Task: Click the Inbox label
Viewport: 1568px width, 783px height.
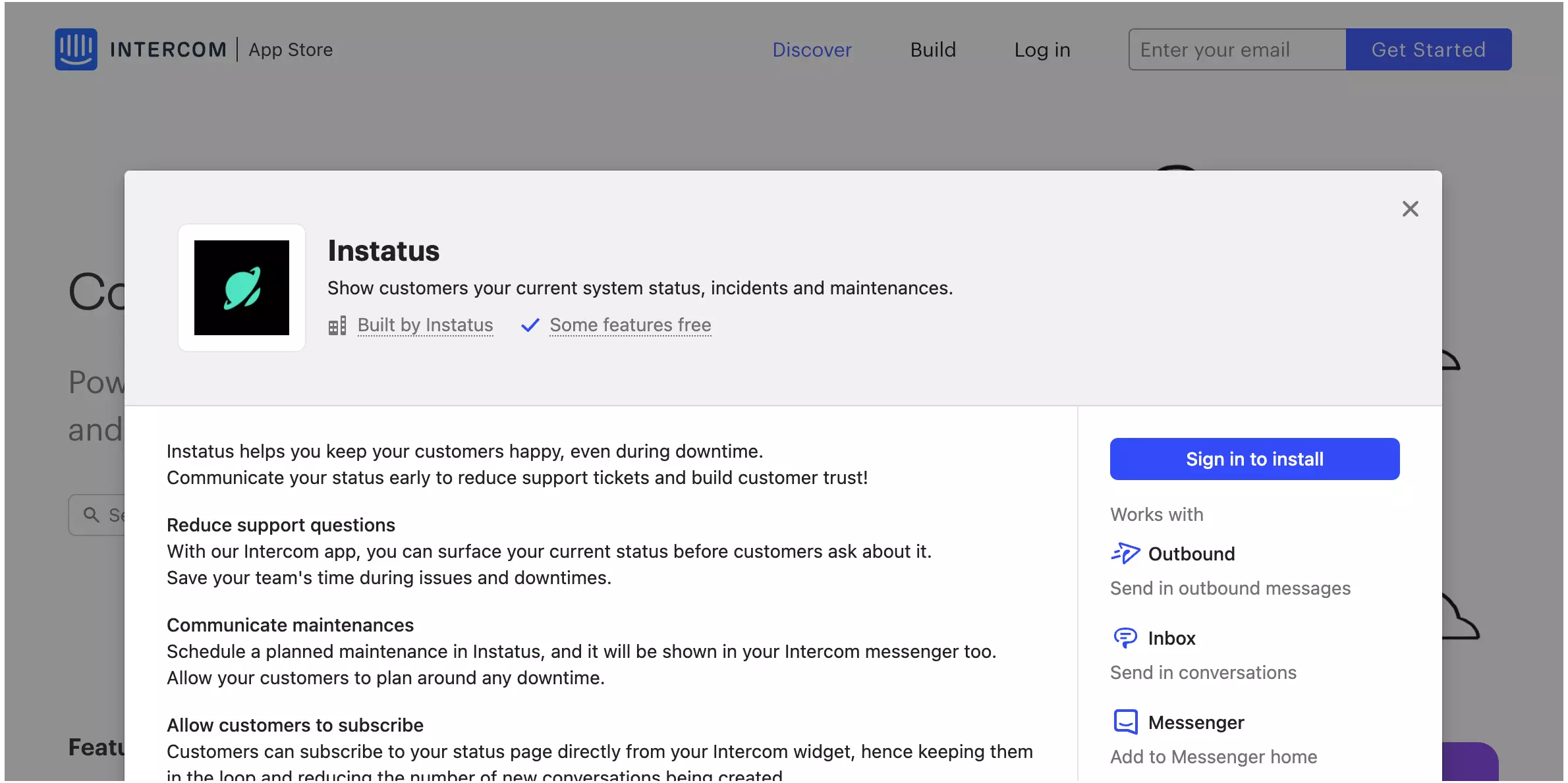Action: pyautogui.click(x=1171, y=638)
